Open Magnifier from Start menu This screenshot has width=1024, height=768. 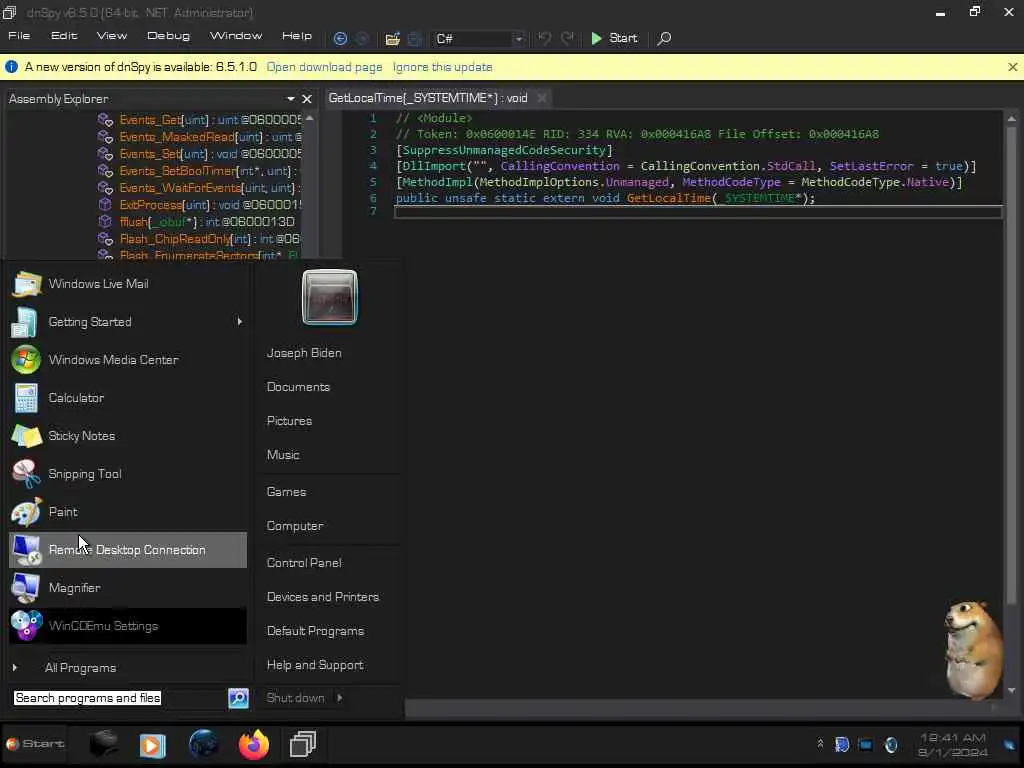coord(128,588)
